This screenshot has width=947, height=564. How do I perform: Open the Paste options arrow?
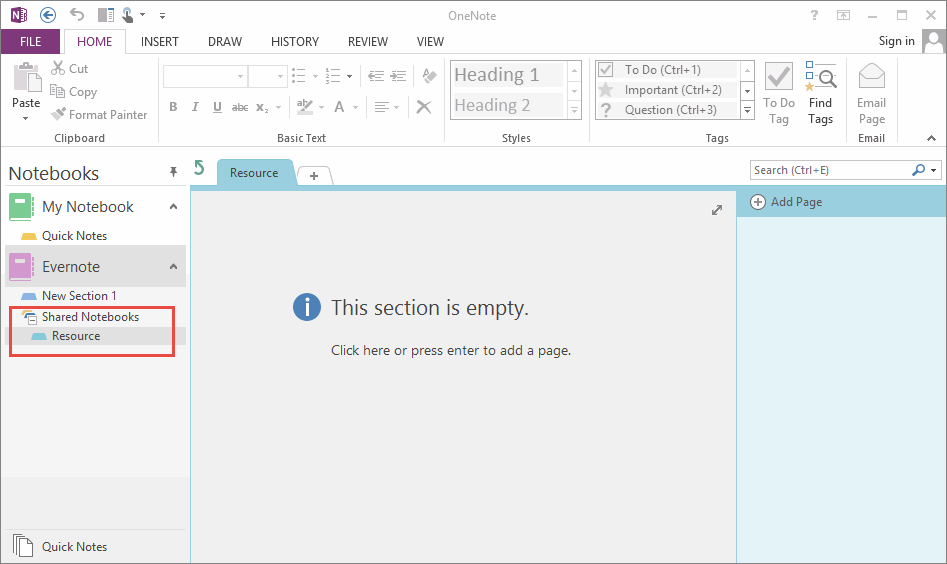26,118
